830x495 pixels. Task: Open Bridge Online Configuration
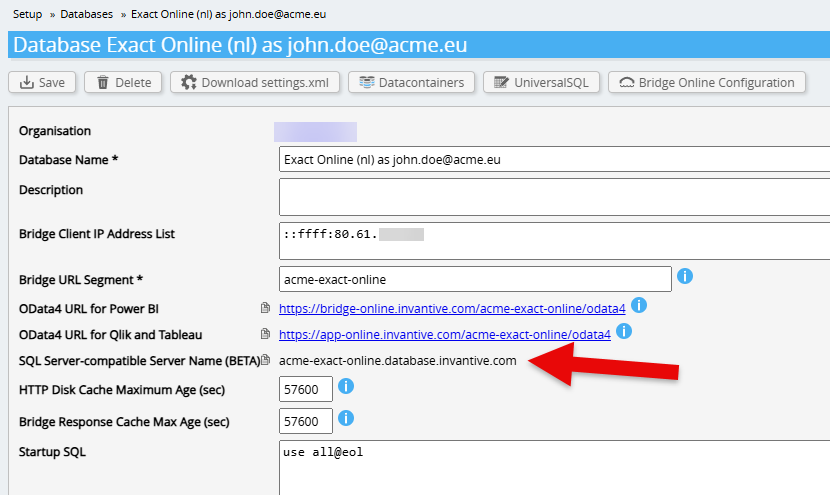tap(707, 83)
